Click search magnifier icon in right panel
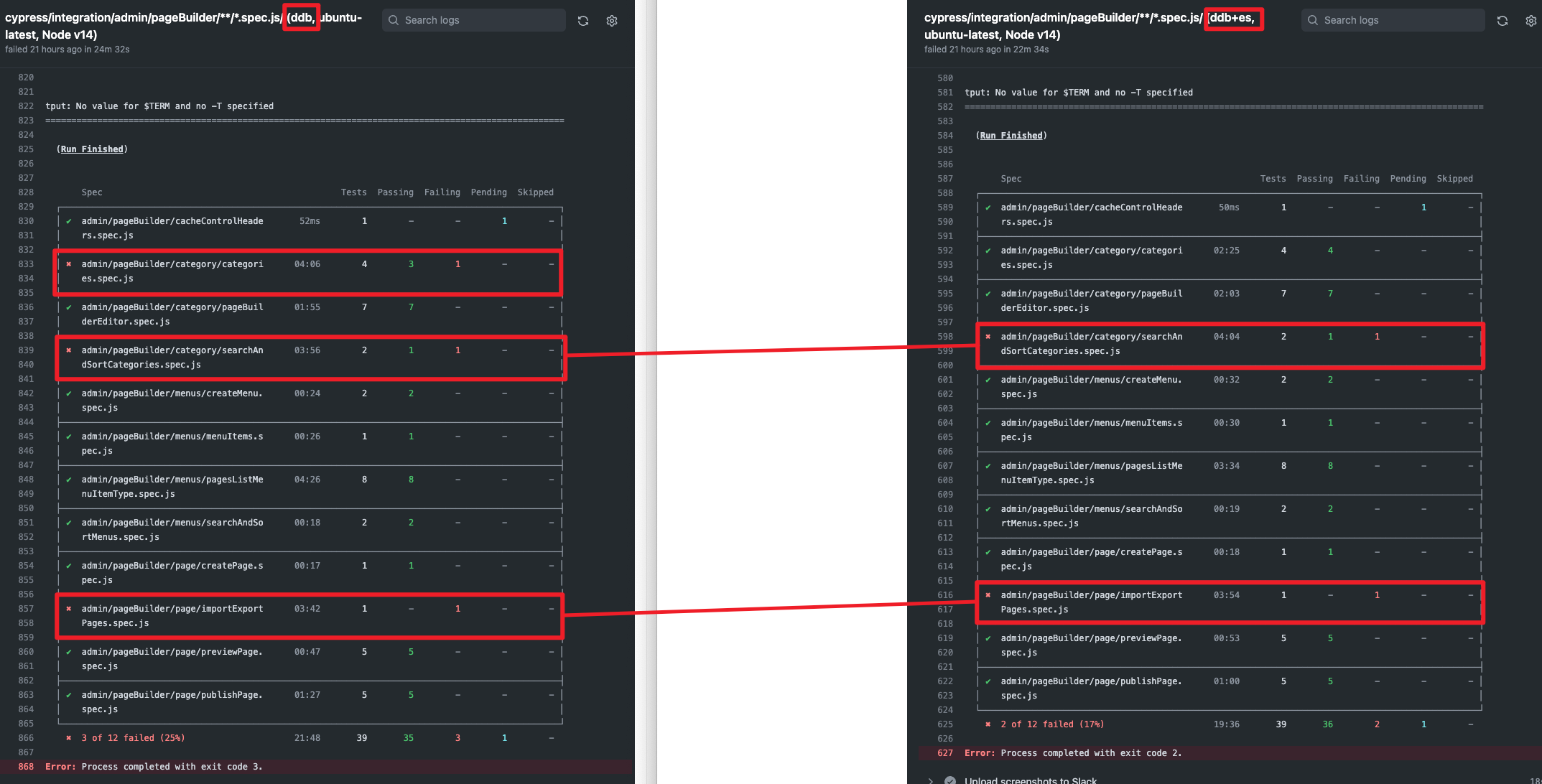Image resolution: width=1542 pixels, height=784 pixels. pos(1313,20)
